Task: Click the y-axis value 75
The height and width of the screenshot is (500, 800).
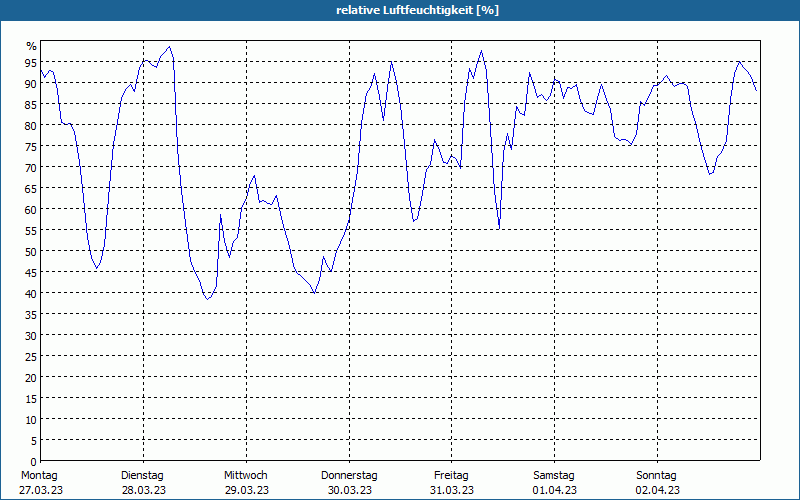Action: [31, 146]
